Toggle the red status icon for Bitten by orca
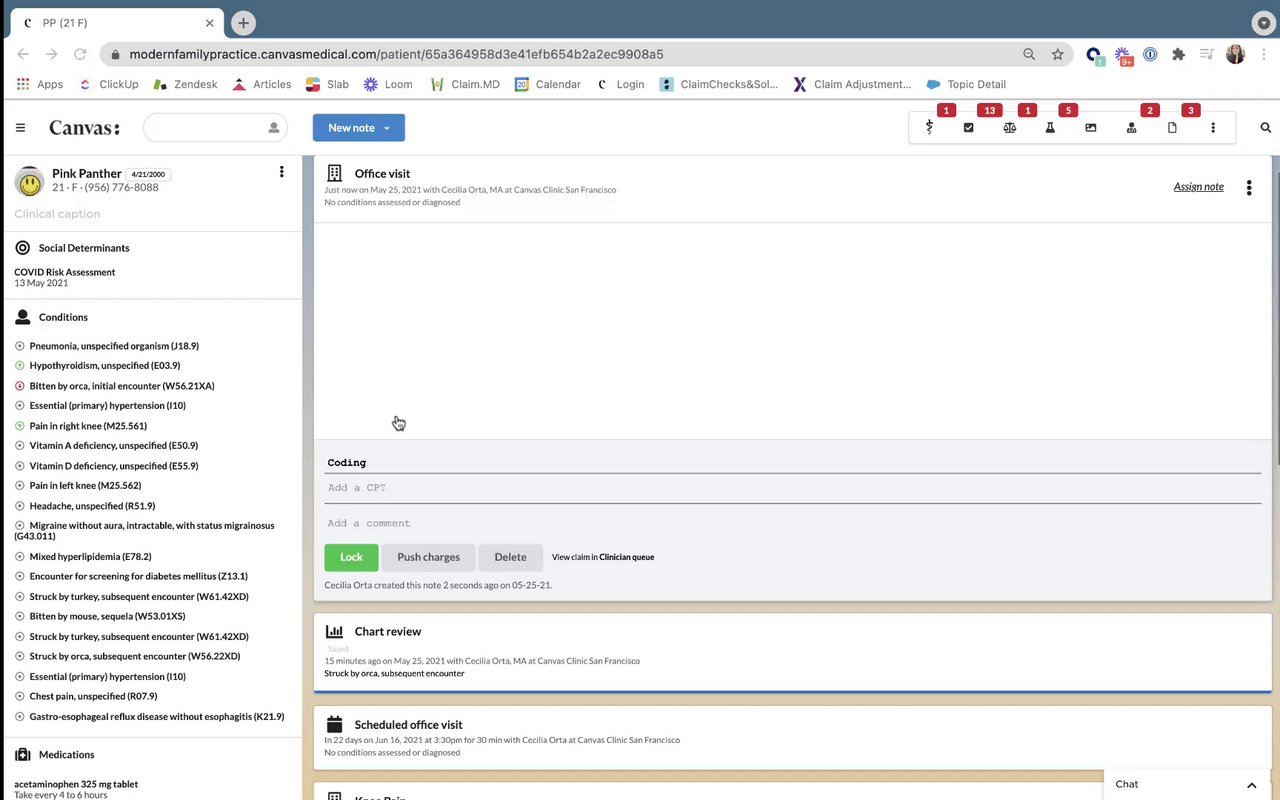This screenshot has width=1280, height=800. (20, 386)
